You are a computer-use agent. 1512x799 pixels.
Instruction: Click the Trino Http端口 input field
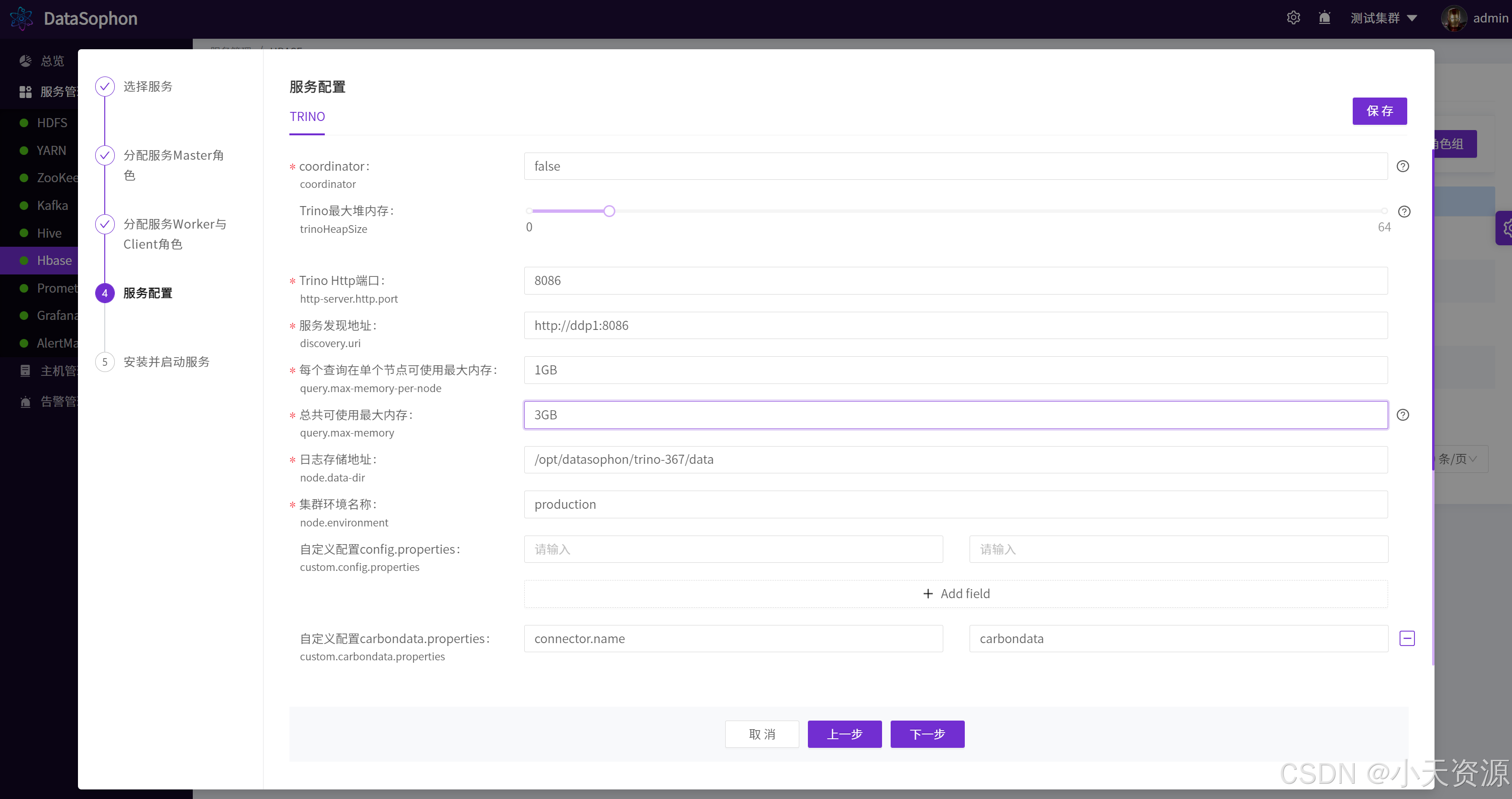tap(956, 280)
